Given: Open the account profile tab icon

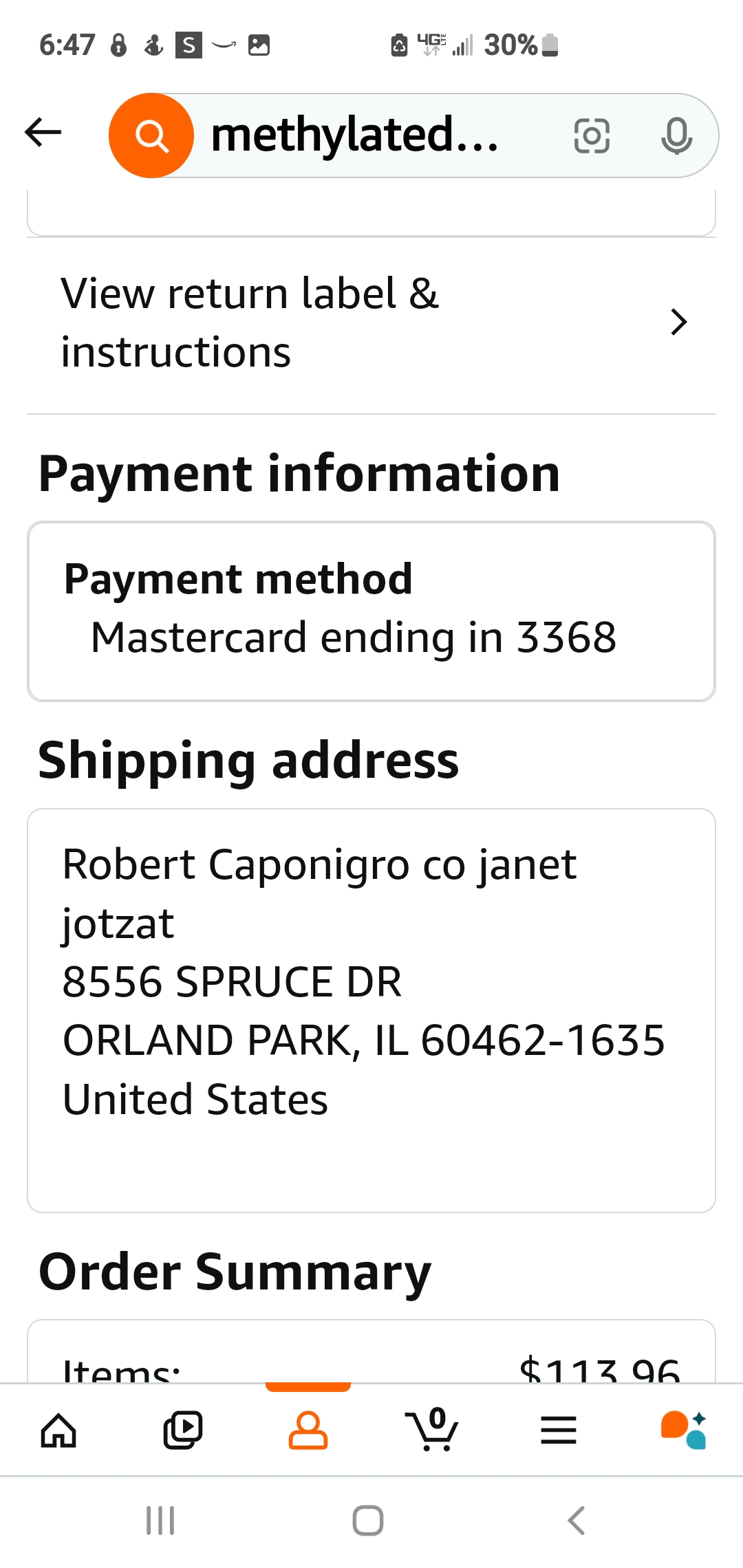Looking at the screenshot, I should pos(308,1430).
